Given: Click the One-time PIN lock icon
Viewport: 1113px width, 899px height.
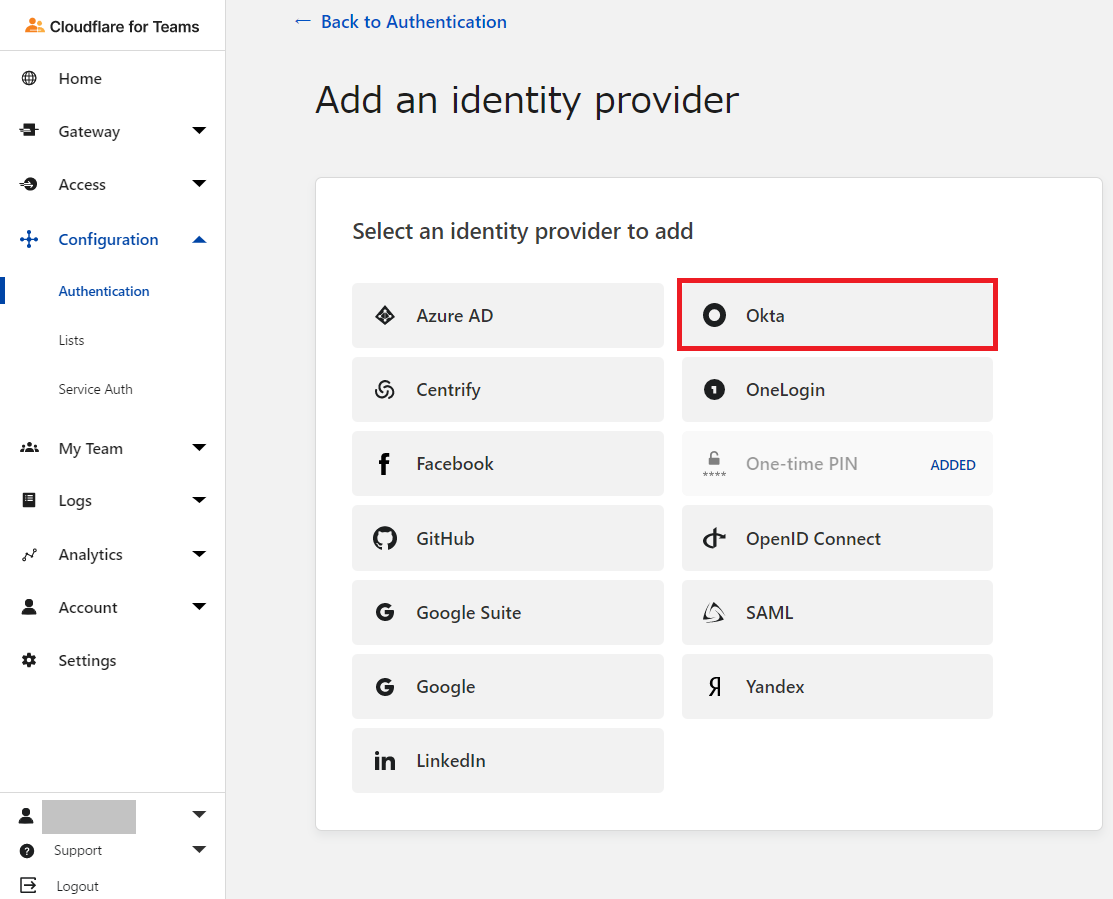Looking at the screenshot, I should pos(714,464).
